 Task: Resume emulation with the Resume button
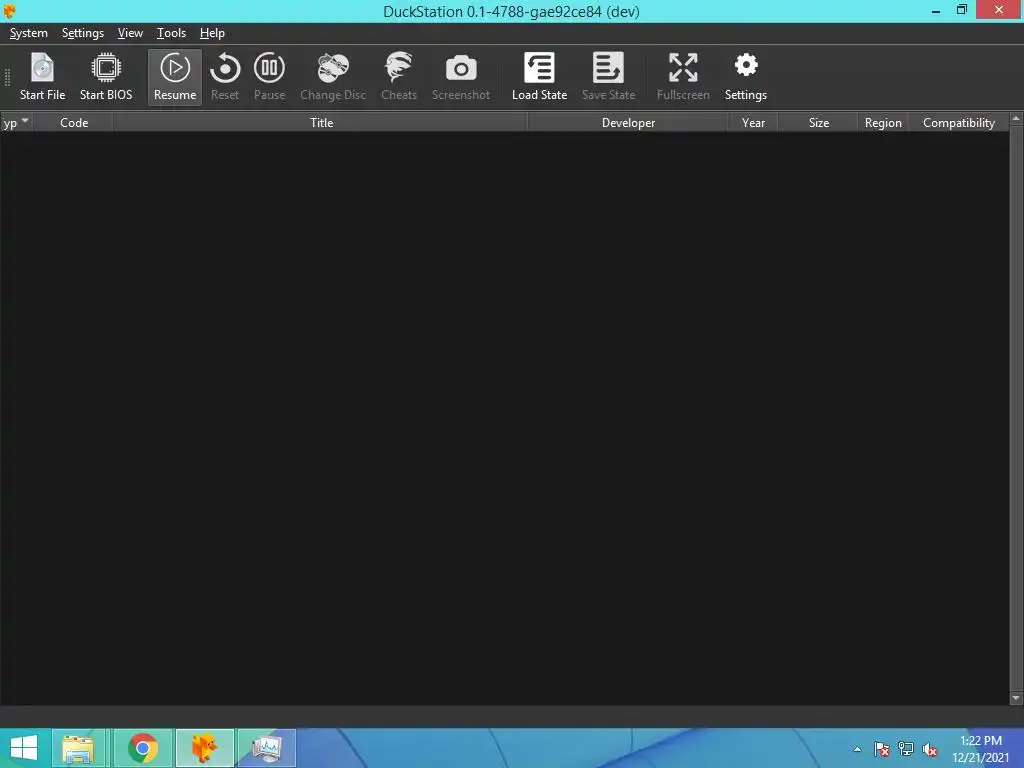click(175, 77)
